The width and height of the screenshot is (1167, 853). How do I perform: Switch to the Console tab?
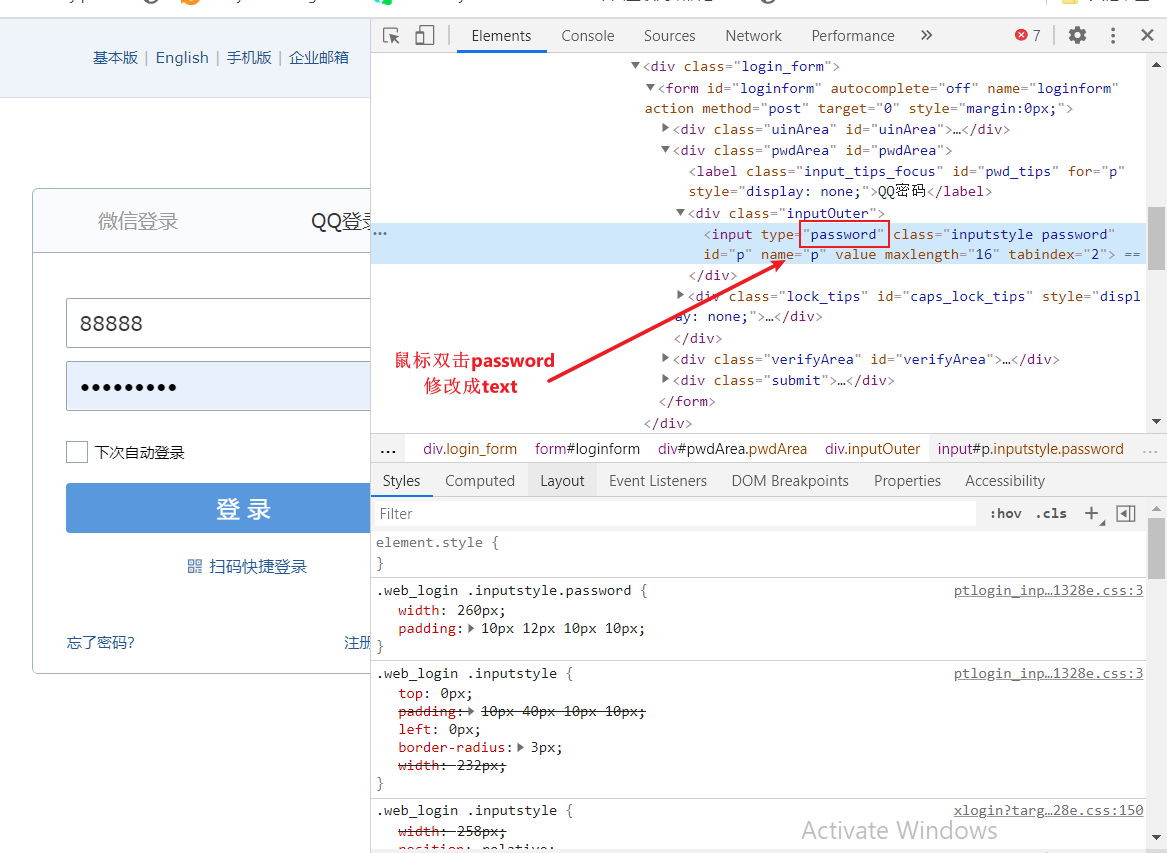click(x=587, y=36)
